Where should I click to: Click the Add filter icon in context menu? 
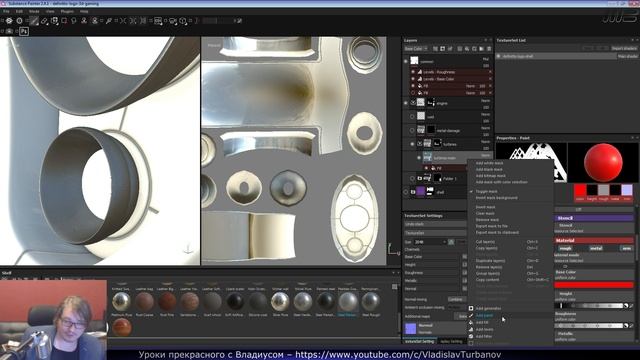[471, 336]
